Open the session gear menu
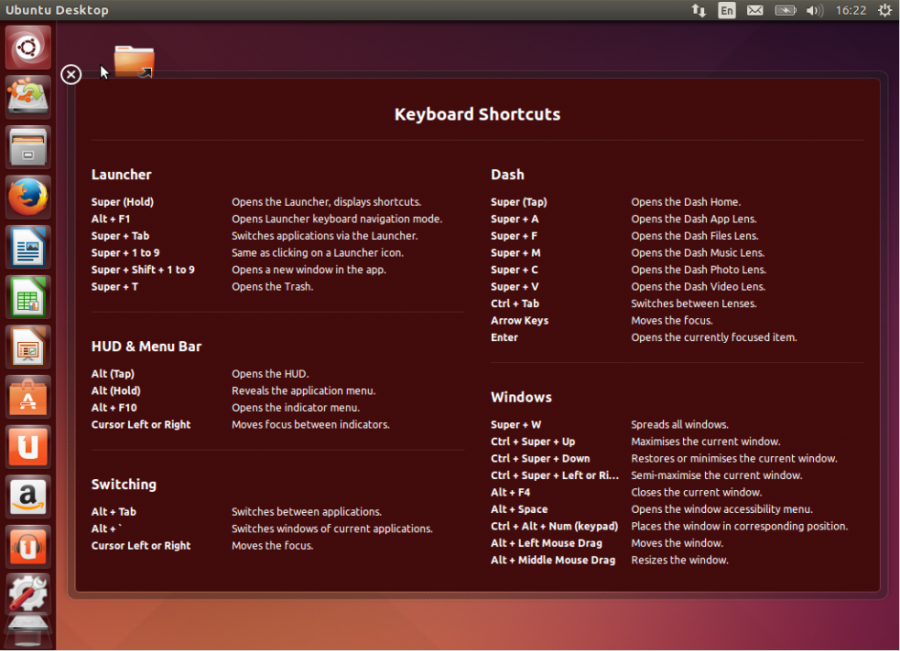This screenshot has width=900, height=651. [x=884, y=10]
